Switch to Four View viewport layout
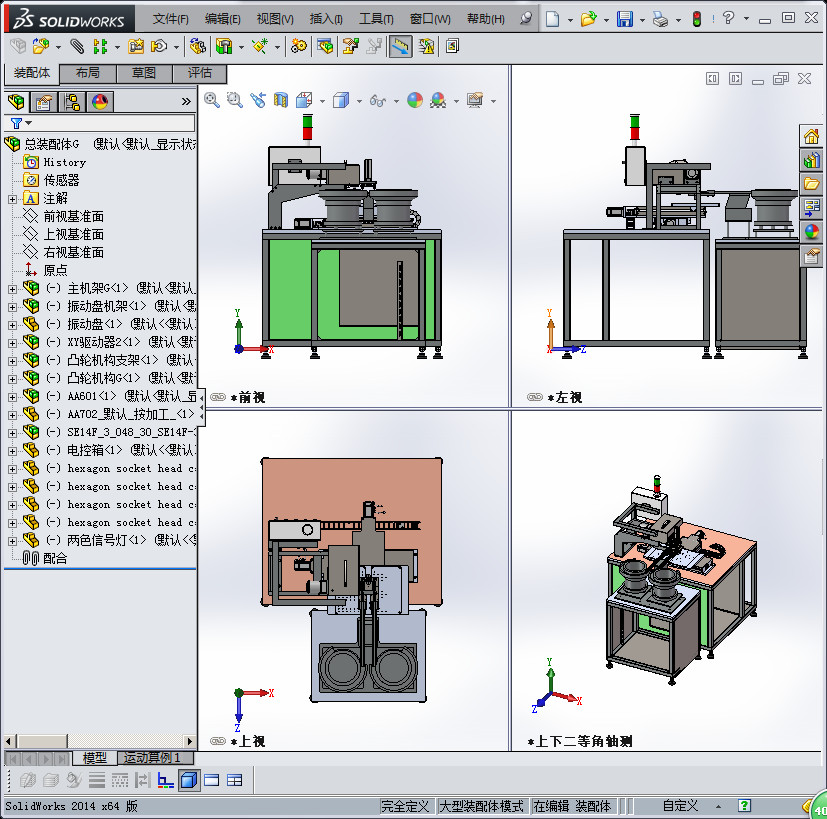This screenshot has width=827, height=819. [234, 780]
